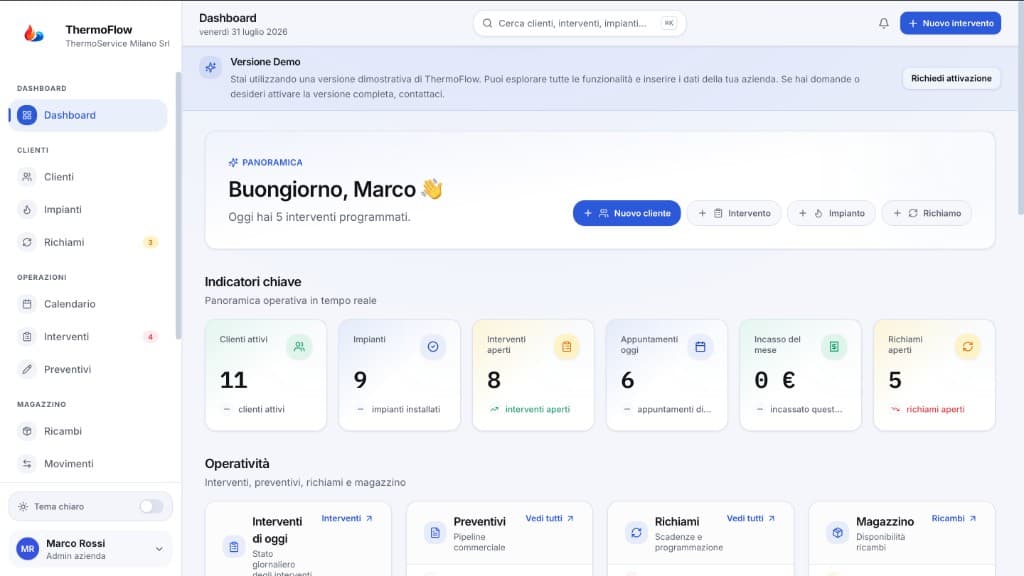The width and height of the screenshot is (1024, 576).
Task: Open the Interventi link in Interventi di oggi
Action: click(347, 519)
